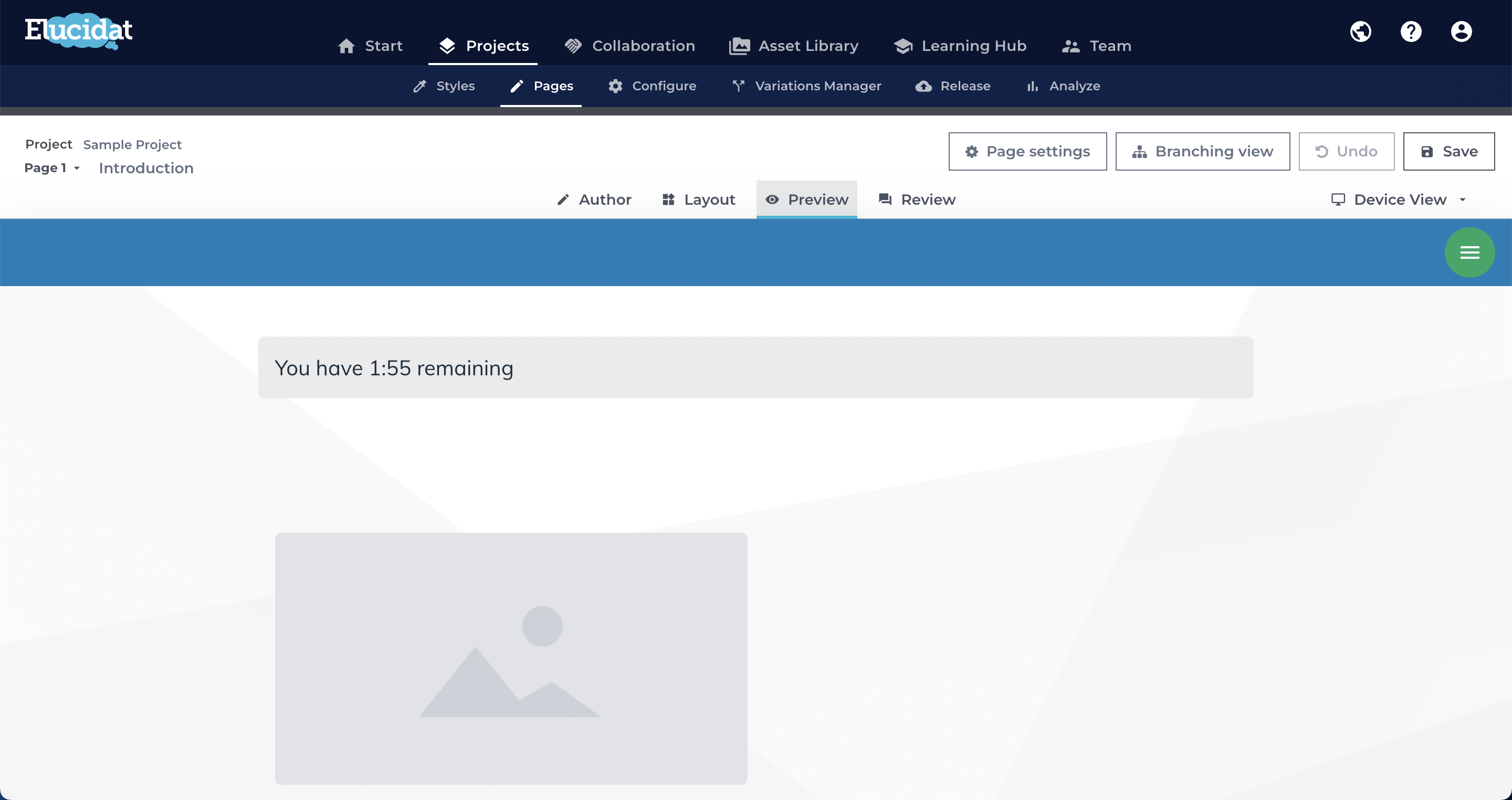Open the Configure section
The height and width of the screenshot is (800, 1512).
(652, 86)
